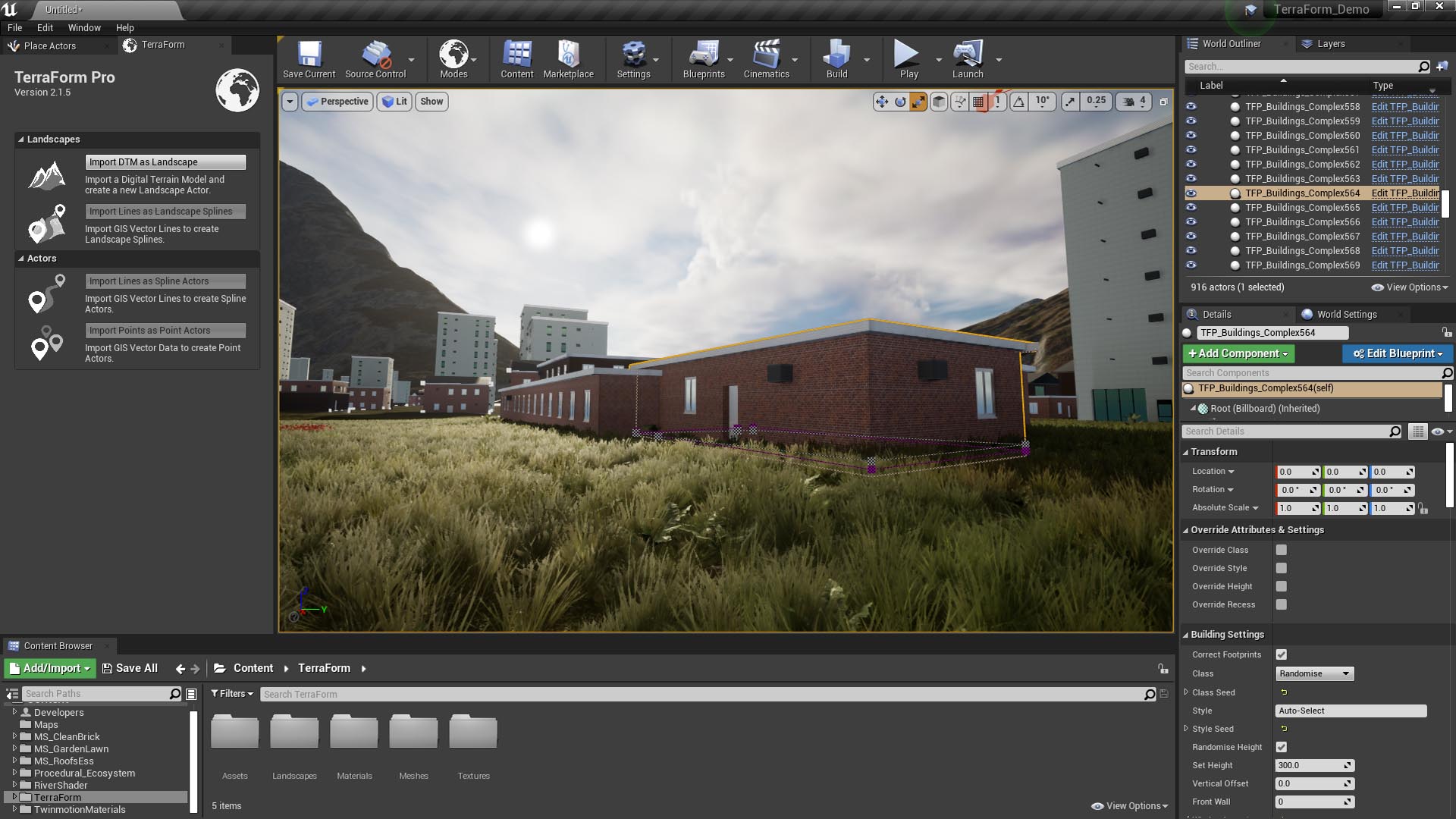Open the Textures folder thumbnail
The width and height of the screenshot is (1456, 819).
(x=473, y=733)
